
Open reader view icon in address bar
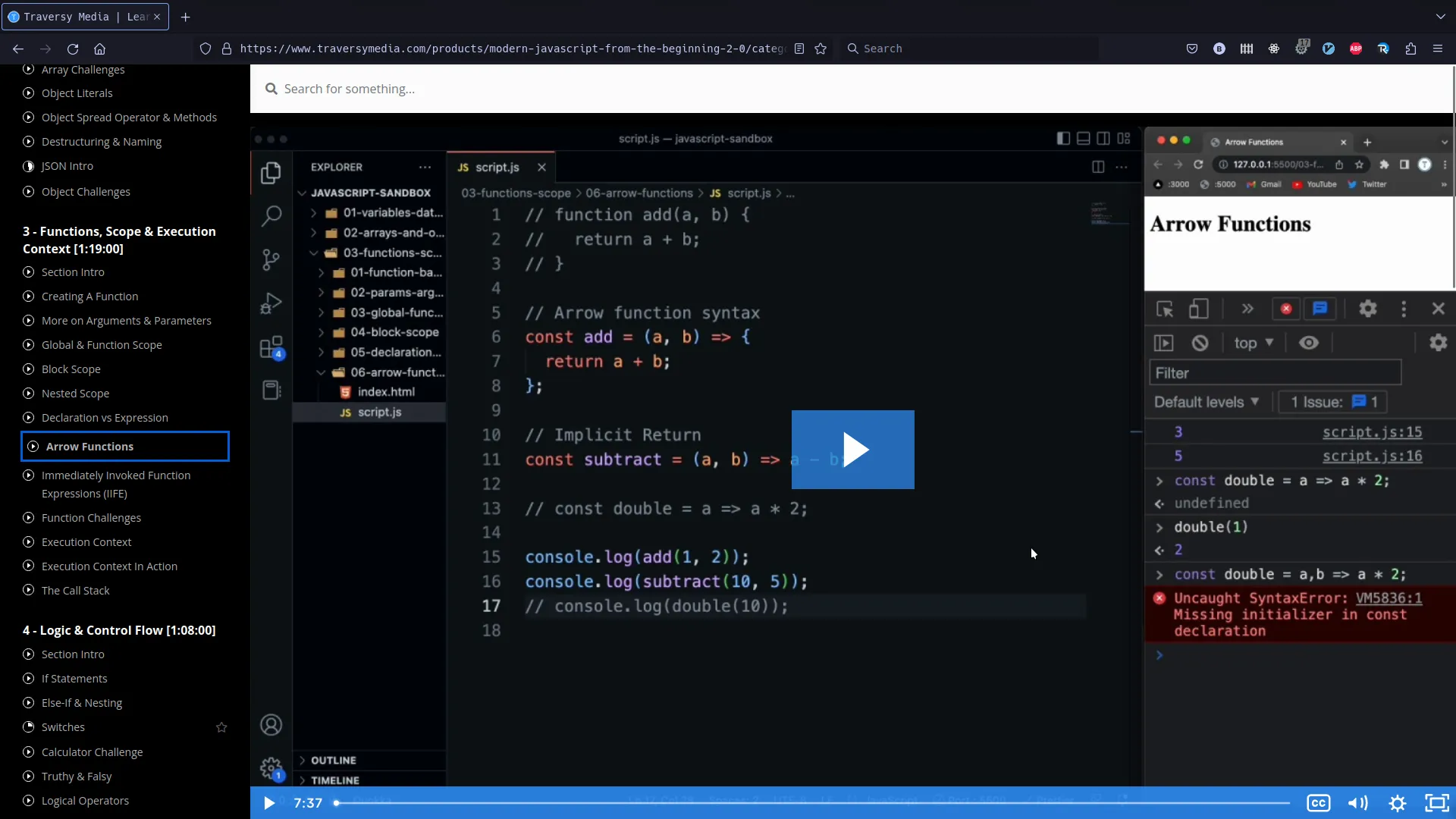point(799,49)
